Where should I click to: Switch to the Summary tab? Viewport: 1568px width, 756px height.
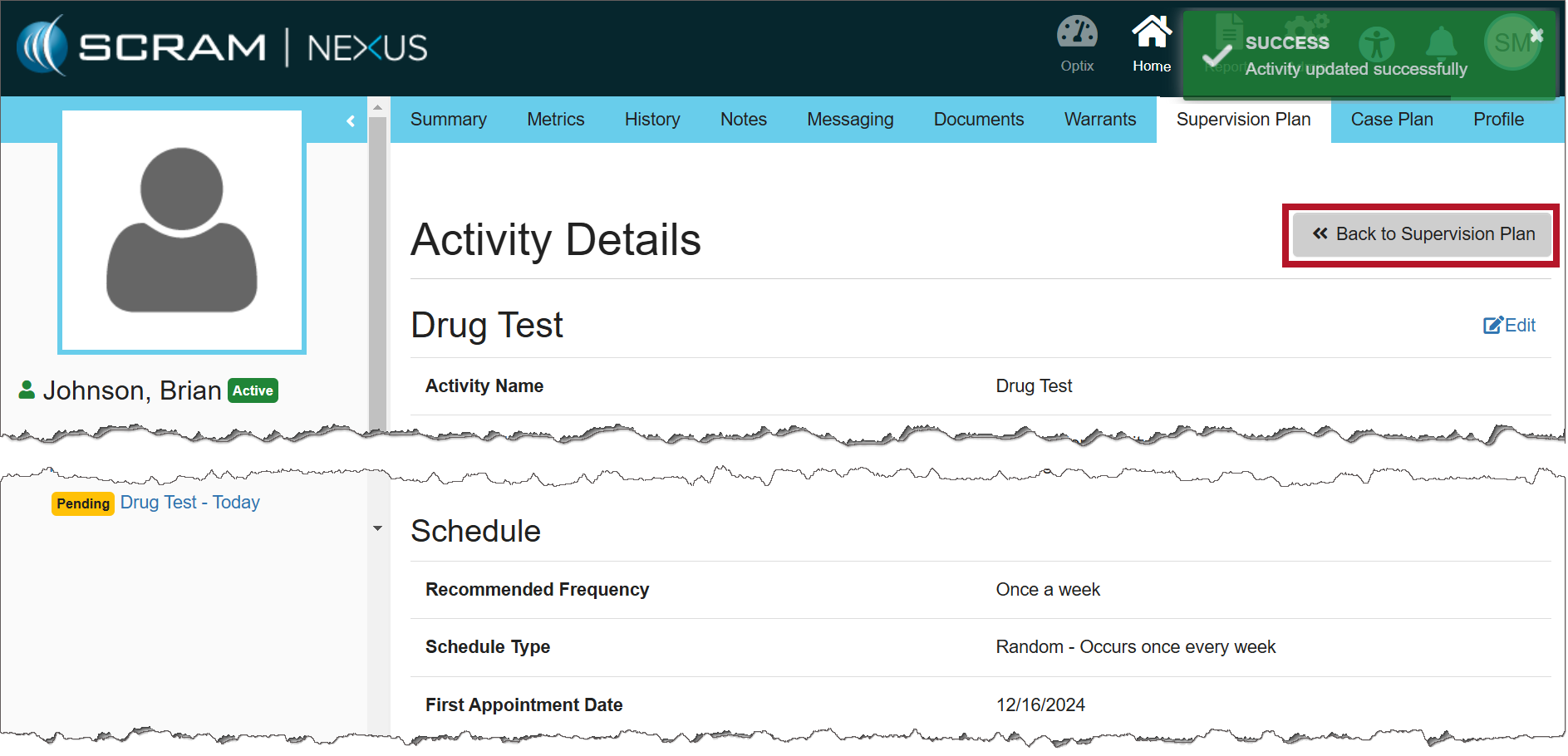click(448, 120)
